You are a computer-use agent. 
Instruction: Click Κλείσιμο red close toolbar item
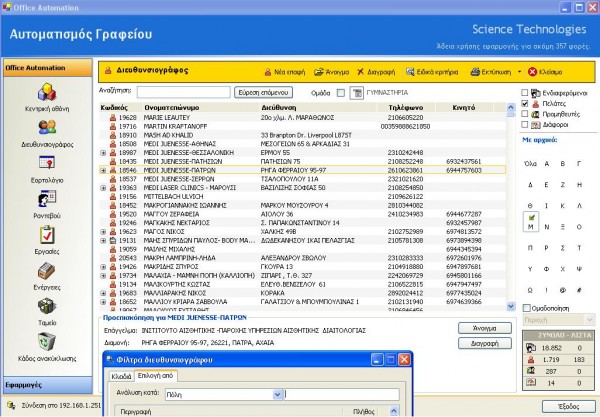(545, 72)
